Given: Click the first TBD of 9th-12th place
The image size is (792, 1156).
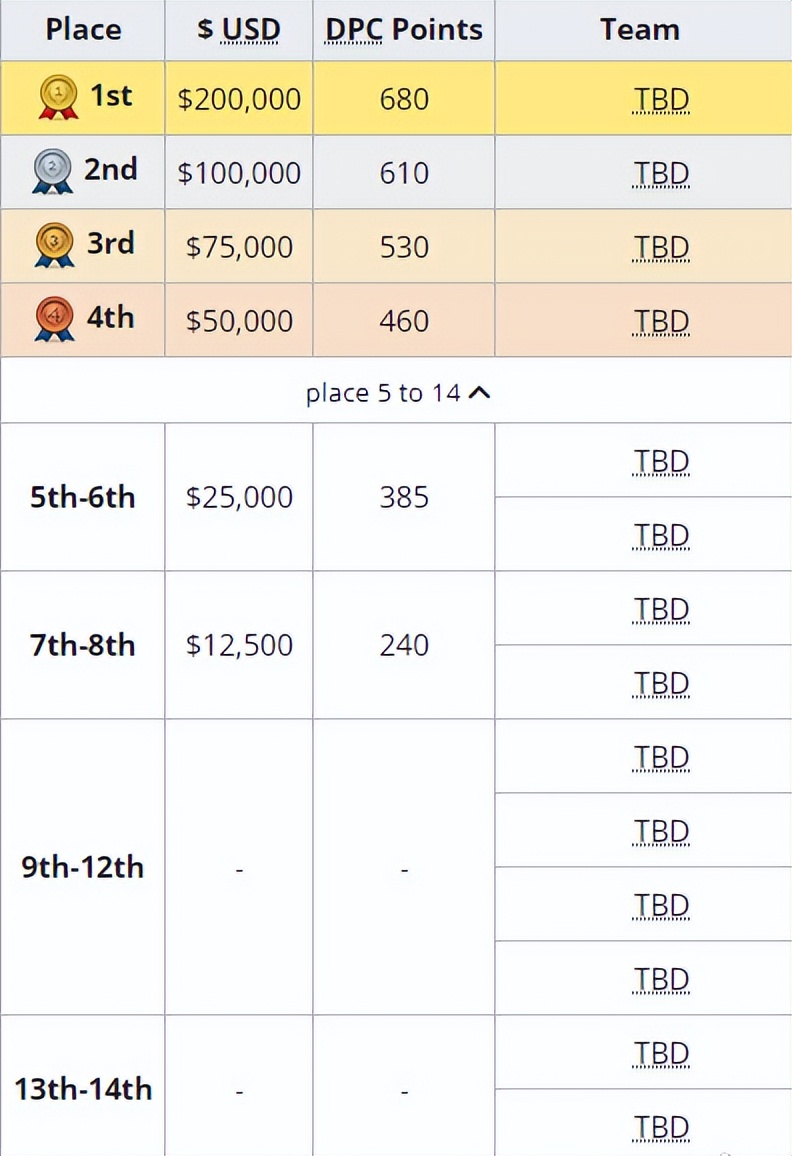Looking at the screenshot, I should click(x=661, y=757).
